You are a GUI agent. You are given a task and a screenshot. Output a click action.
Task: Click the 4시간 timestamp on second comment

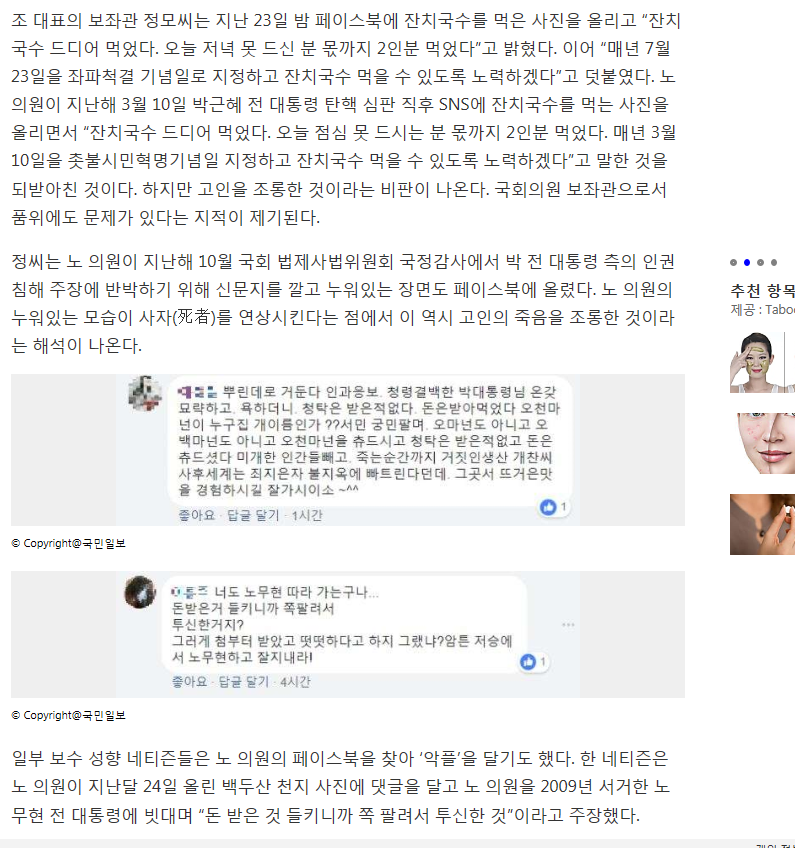(295, 681)
